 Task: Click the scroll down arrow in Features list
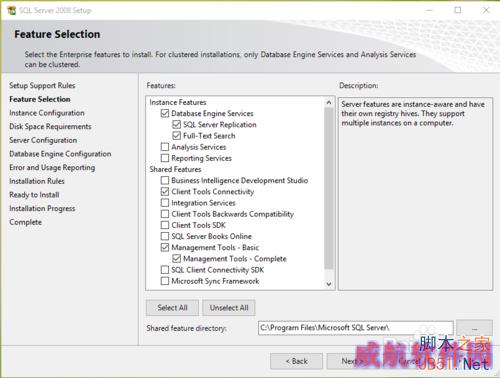329,284
